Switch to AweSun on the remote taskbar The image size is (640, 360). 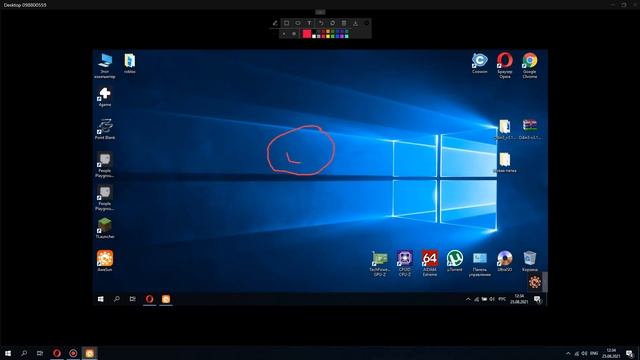pyautogui.click(x=166, y=299)
